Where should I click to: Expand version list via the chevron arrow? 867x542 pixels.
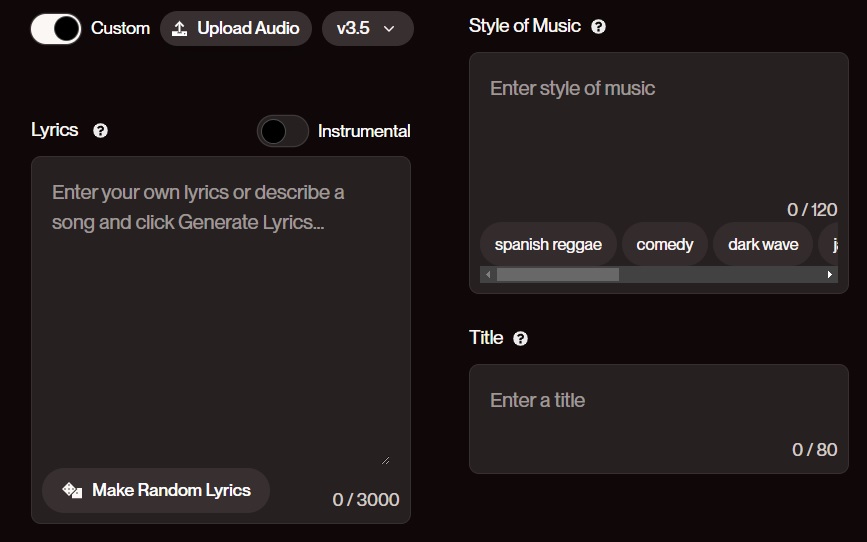tap(389, 29)
